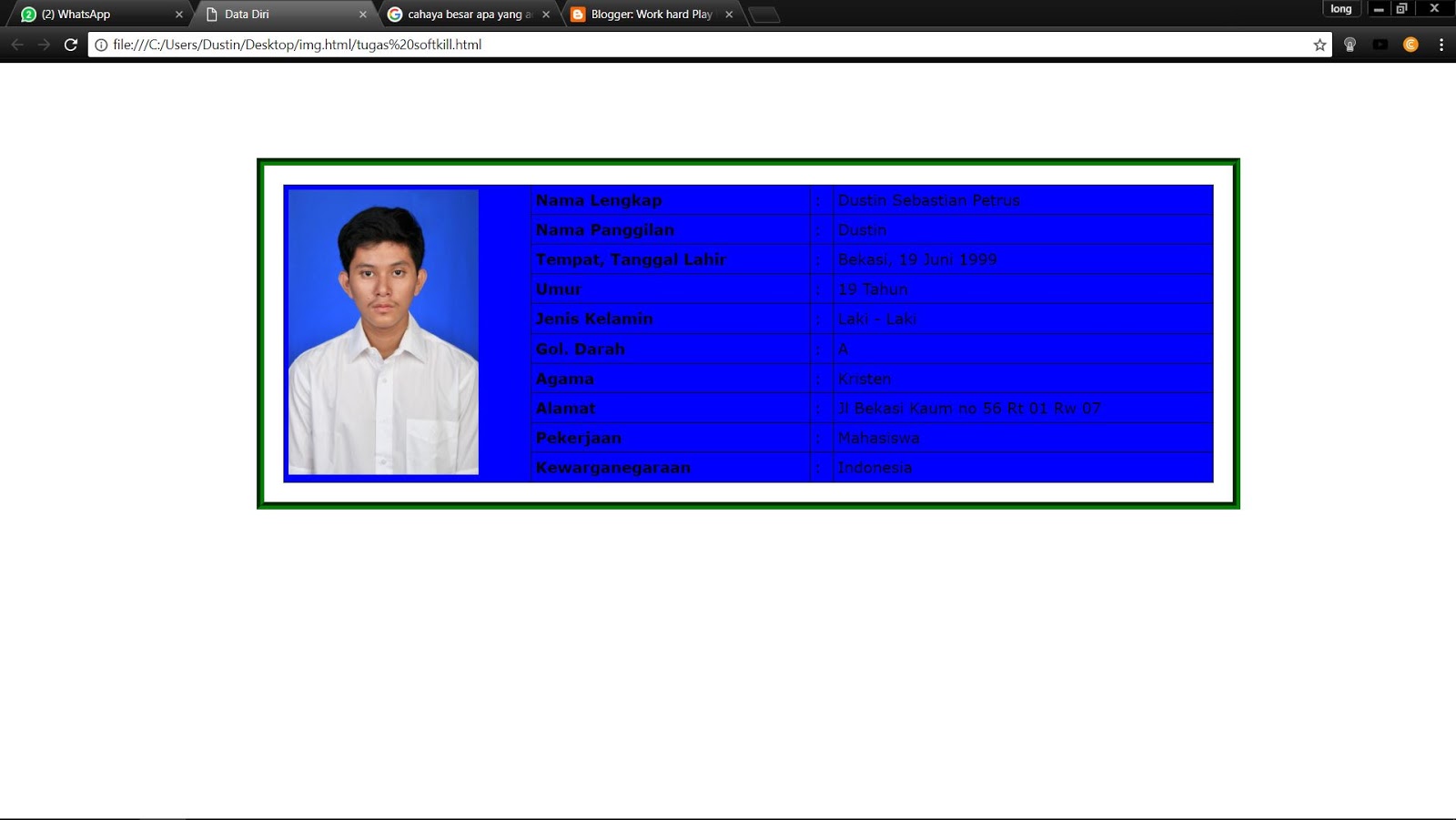Close the WhatsApp tab
Viewport: 1456px width, 820px height.
[x=178, y=14]
